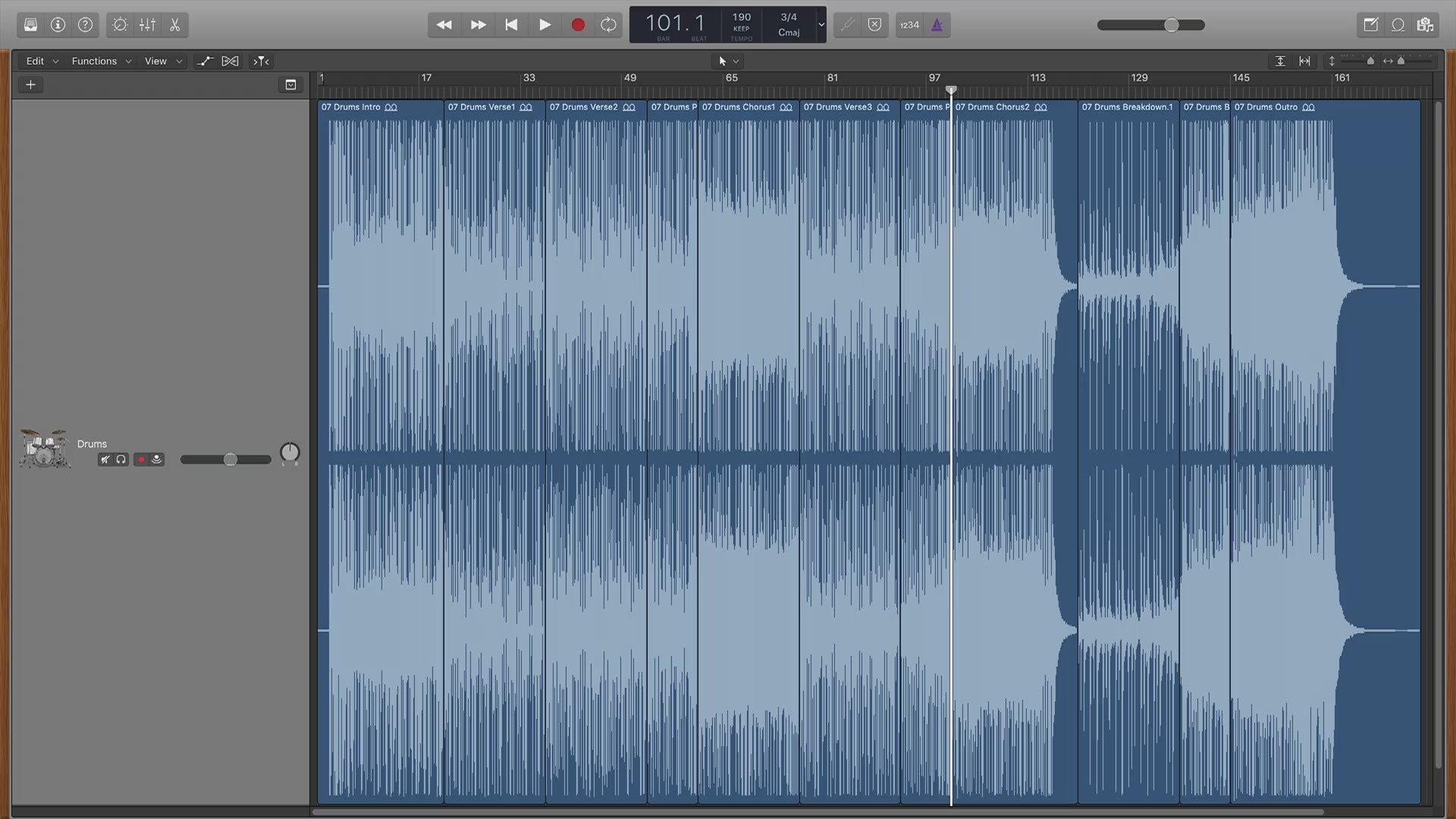The width and height of the screenshot is (1456, 819).
Task: Enable count-in 1234
Action: coord(909,25)
